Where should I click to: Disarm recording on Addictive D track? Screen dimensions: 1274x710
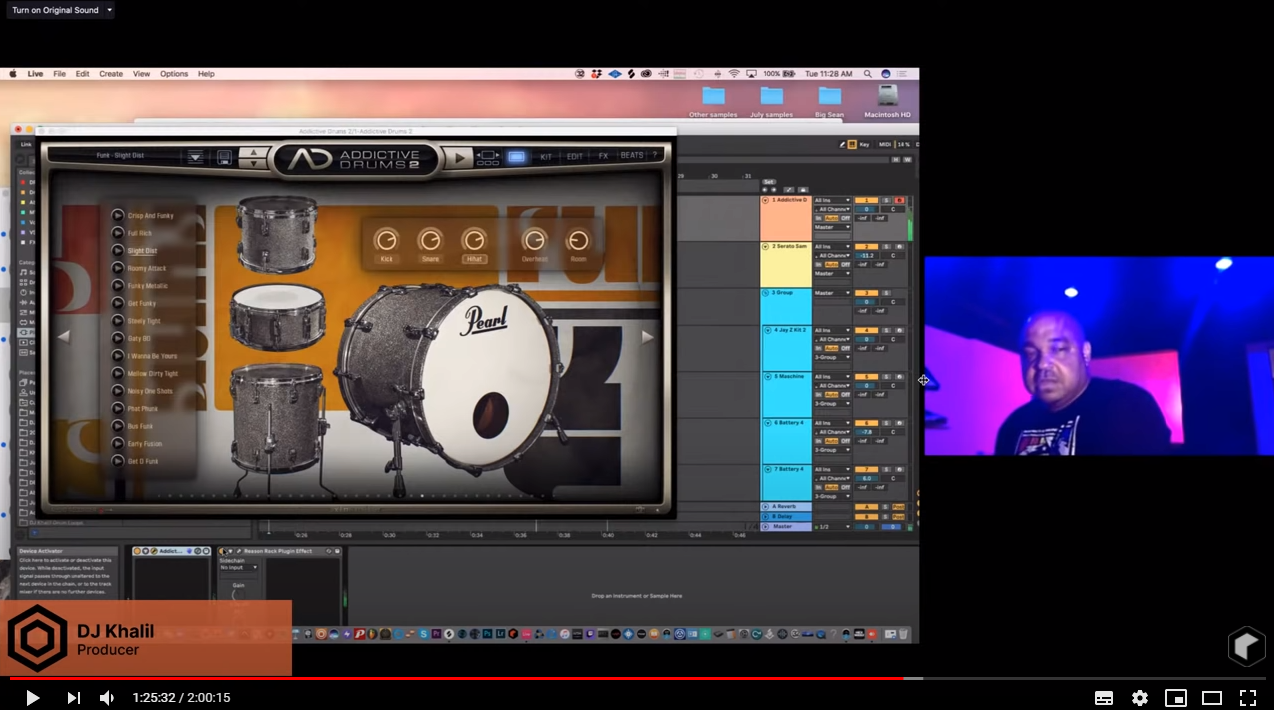pos(899,200)
